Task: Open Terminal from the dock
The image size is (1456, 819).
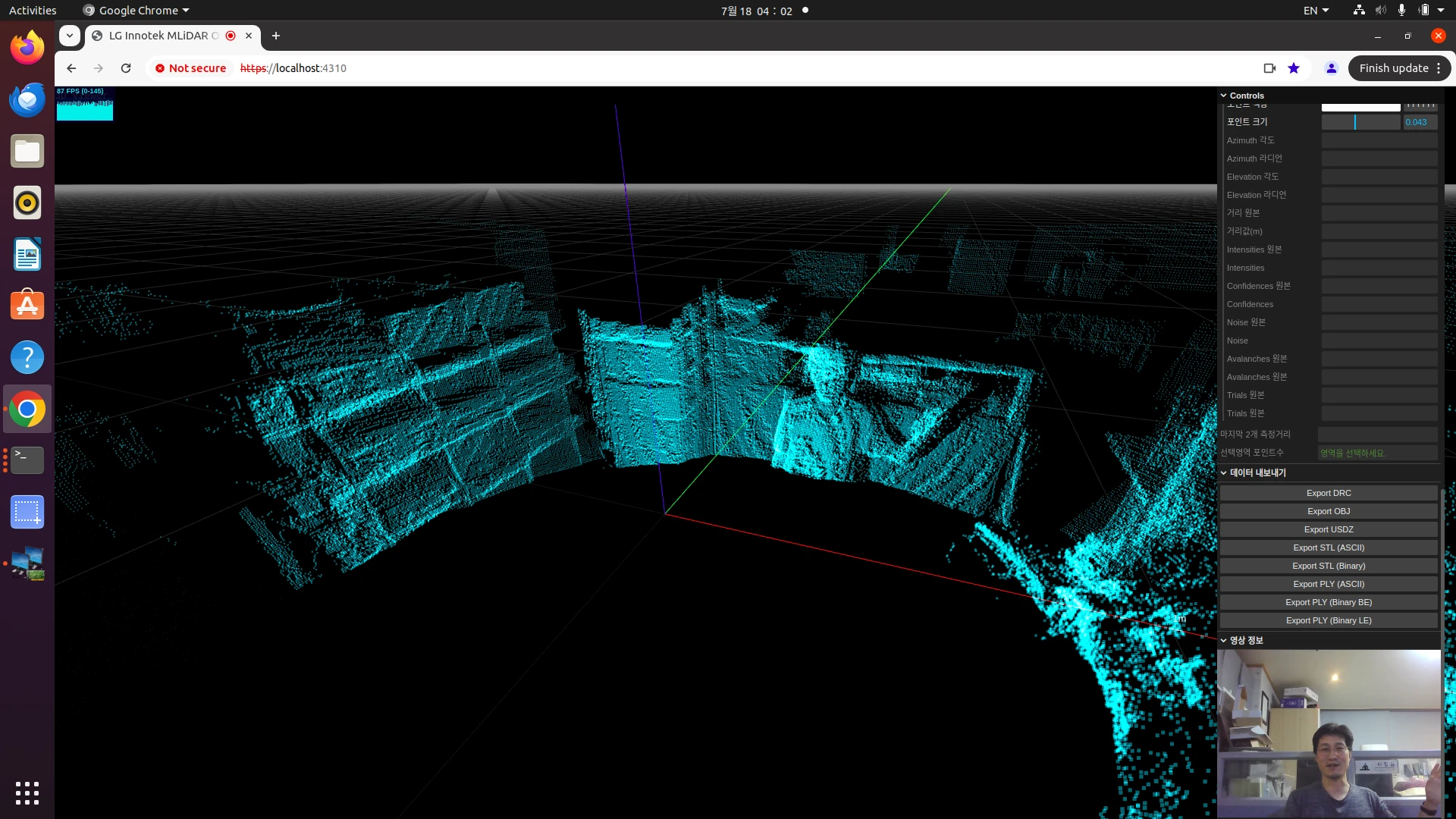Action: click(27, 460)
